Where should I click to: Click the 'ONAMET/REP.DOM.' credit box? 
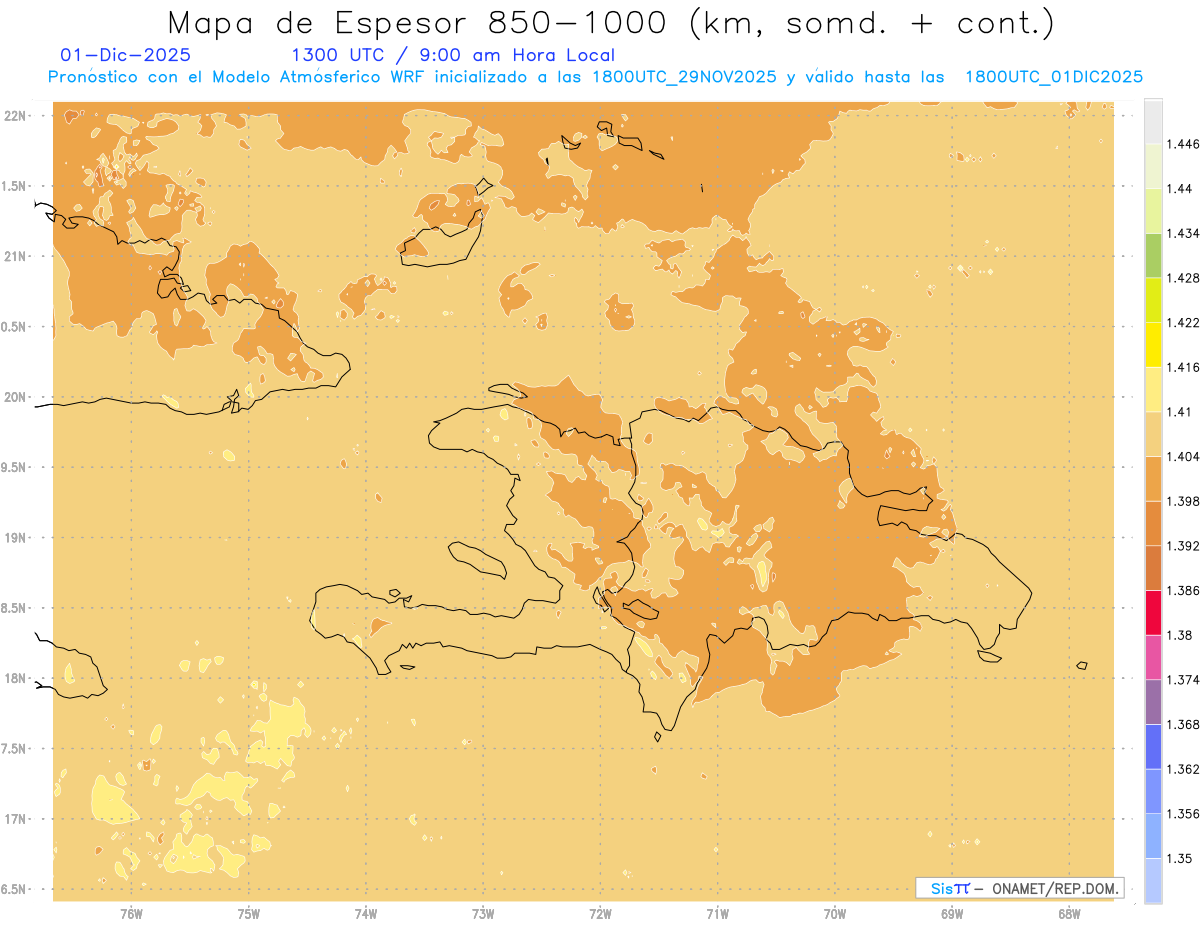click(1019, 888)
